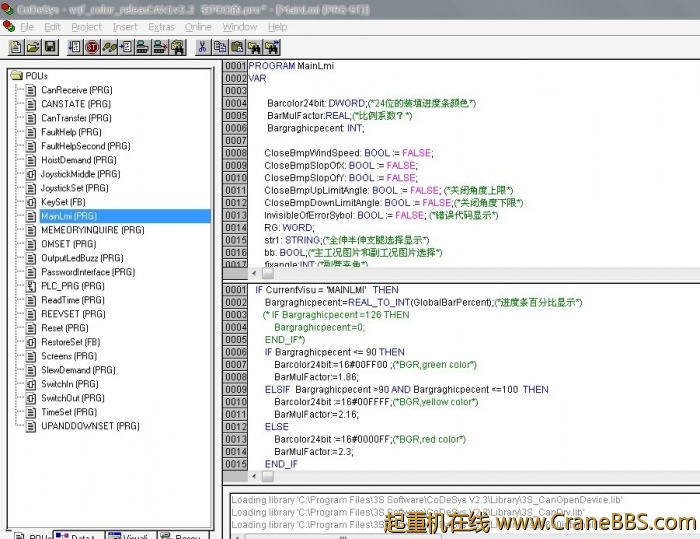This screenshot has width=700, height=539.
Task: Click the Open project toolbar icon
Action: tap(33, 47)
